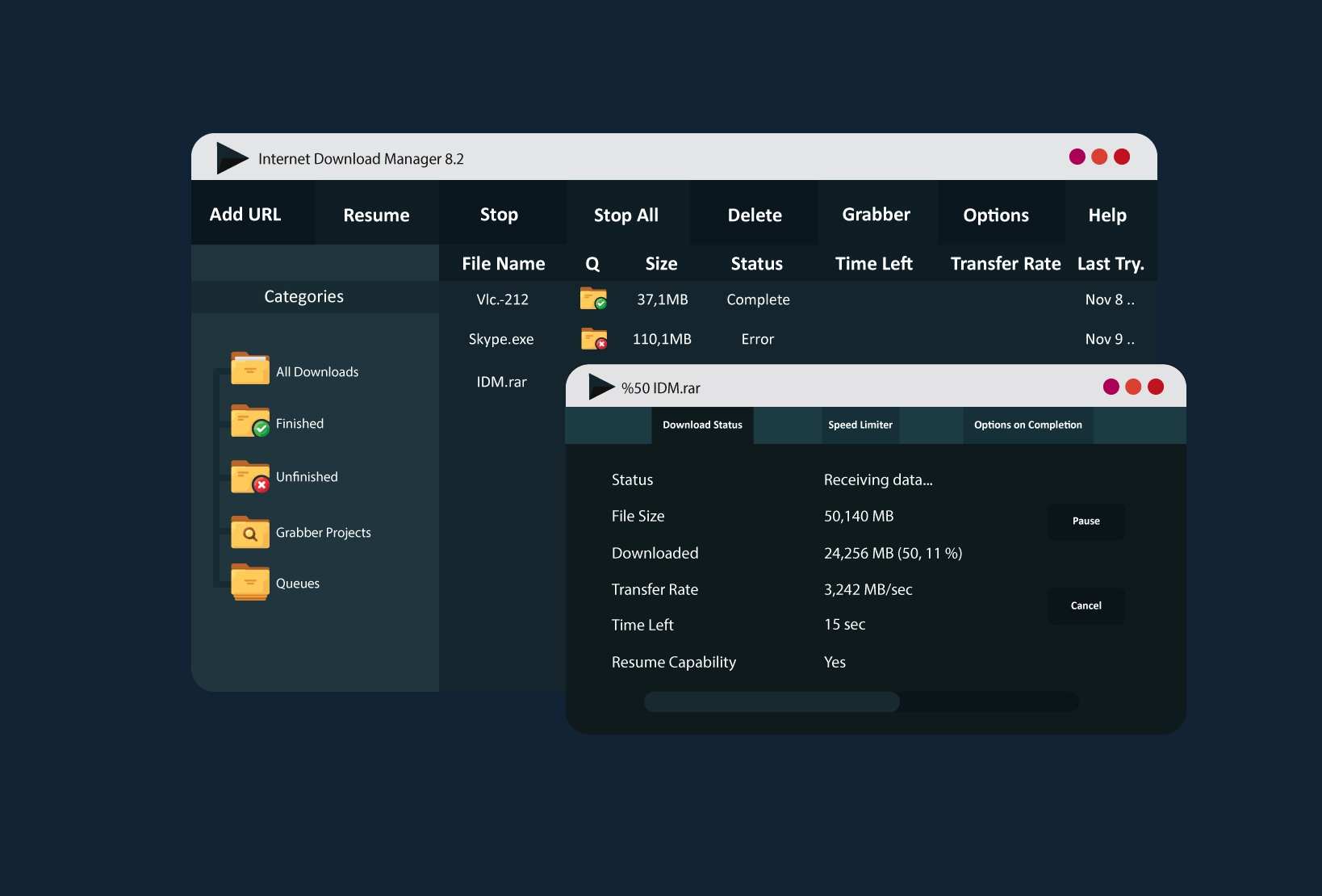Open the Queues stacked folder icon
This screenshot has height=896, width=1322.
click(x=249, y=582)
